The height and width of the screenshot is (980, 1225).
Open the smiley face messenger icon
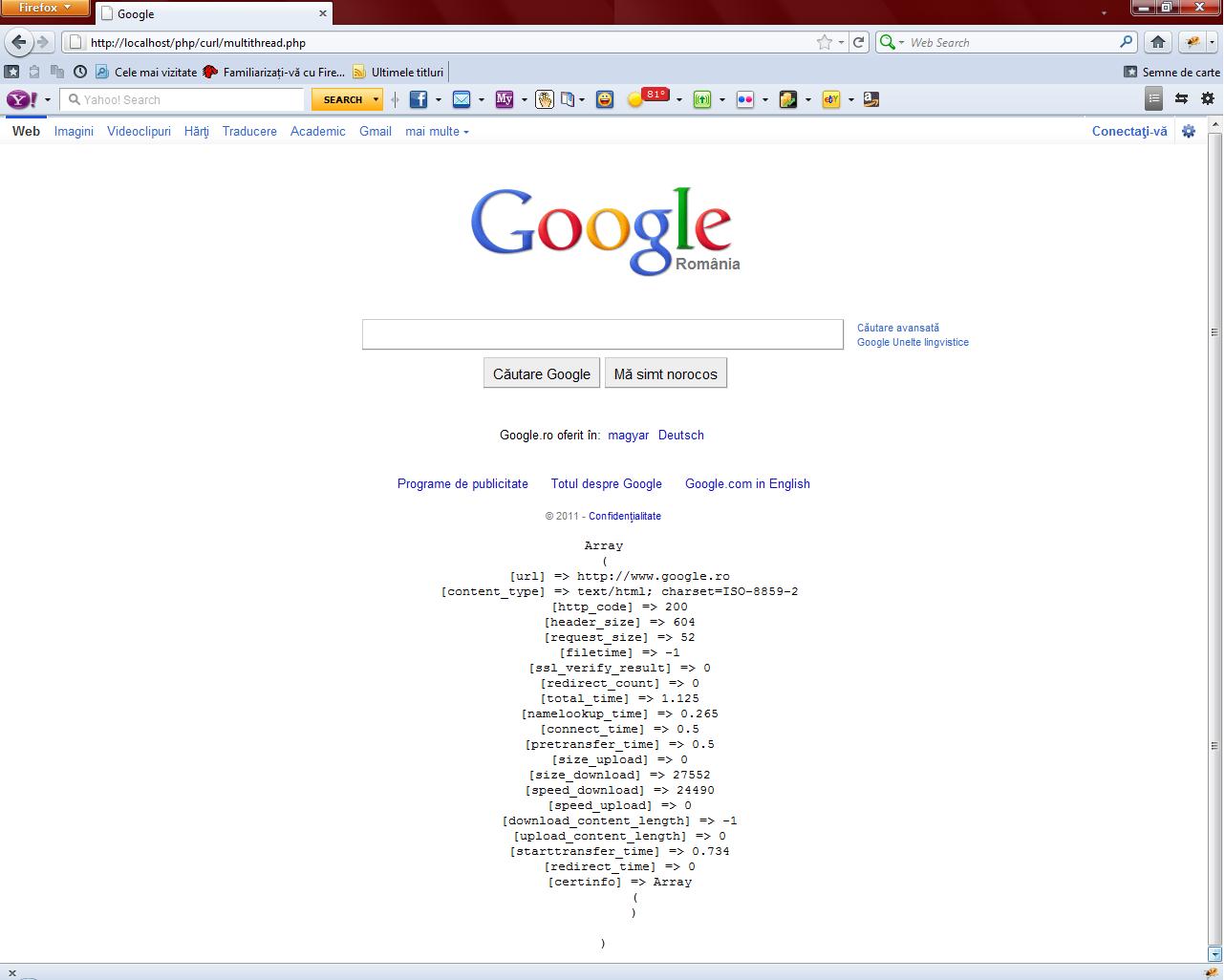605,99
